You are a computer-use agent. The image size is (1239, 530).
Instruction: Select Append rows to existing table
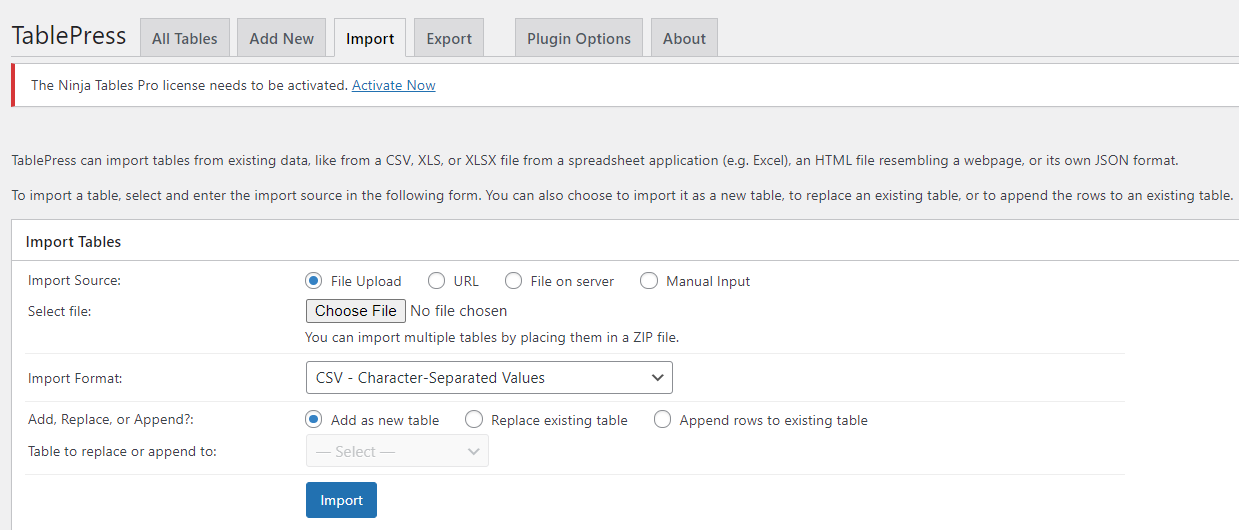662,420
